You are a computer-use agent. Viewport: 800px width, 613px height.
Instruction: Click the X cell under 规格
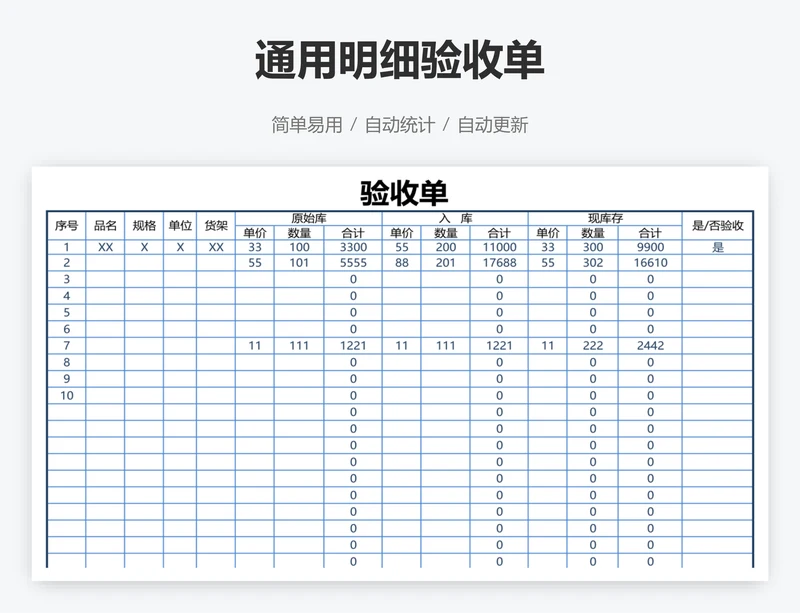[x=144, y=248]
